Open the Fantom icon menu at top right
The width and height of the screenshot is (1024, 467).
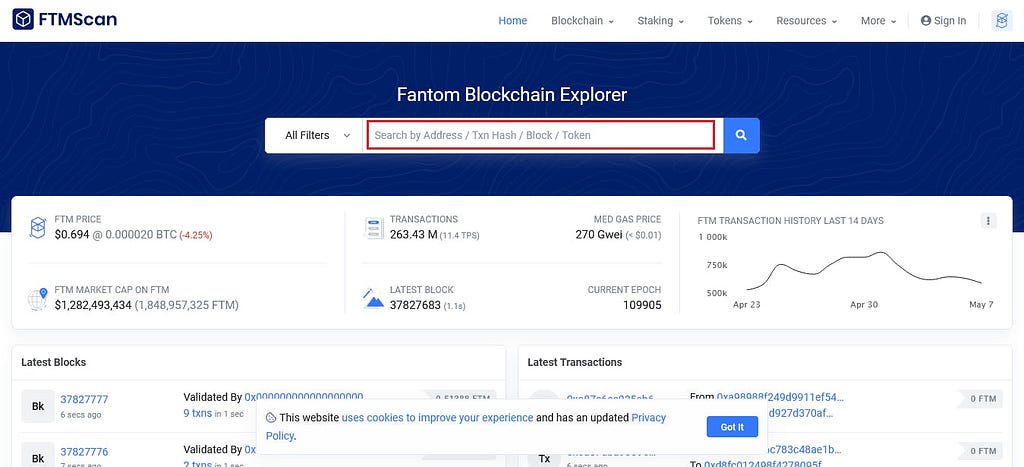click(x=1001, y=21)
